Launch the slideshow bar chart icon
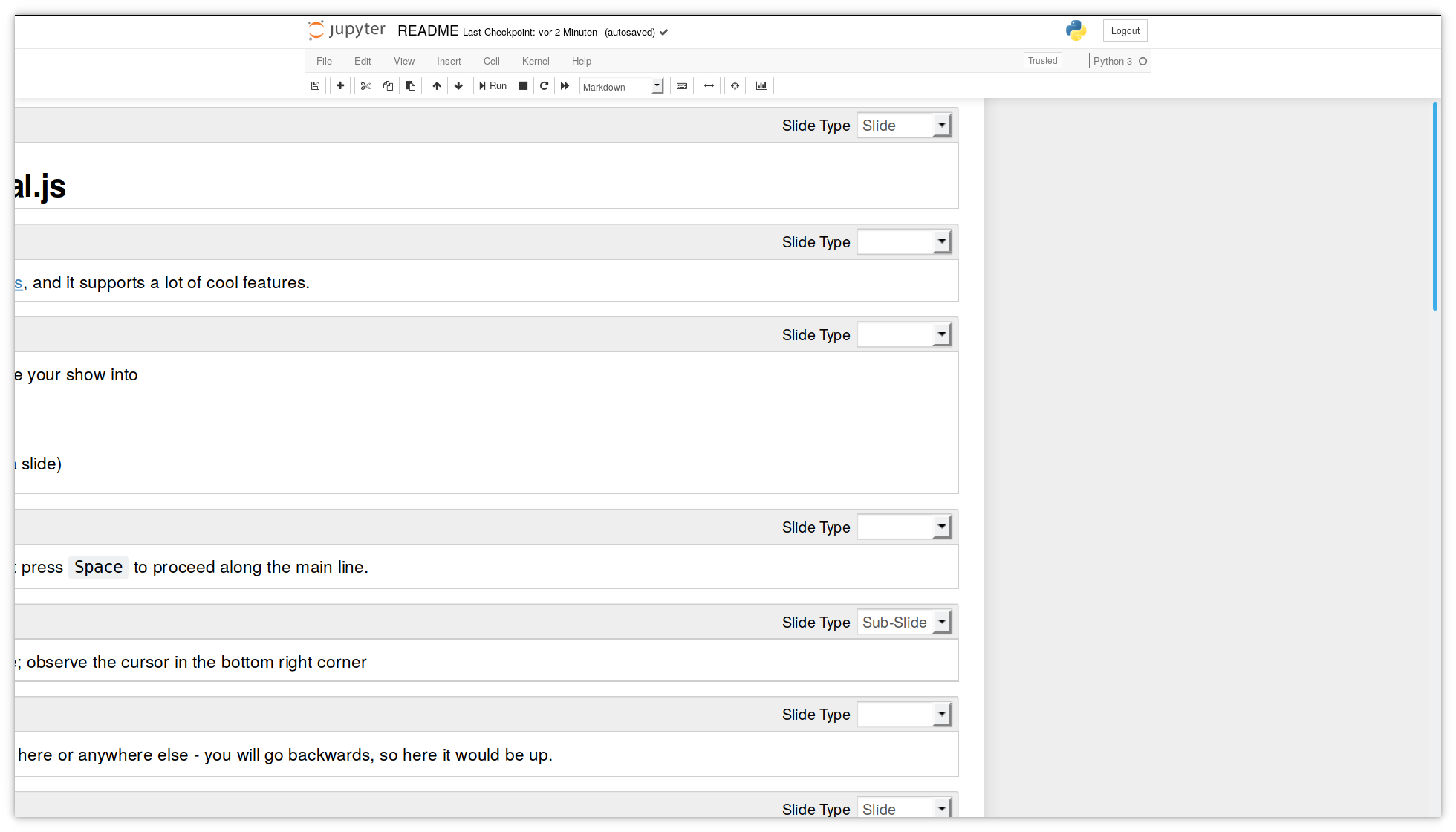This screenshot has width=1456, height=832. tap(761, 86)
